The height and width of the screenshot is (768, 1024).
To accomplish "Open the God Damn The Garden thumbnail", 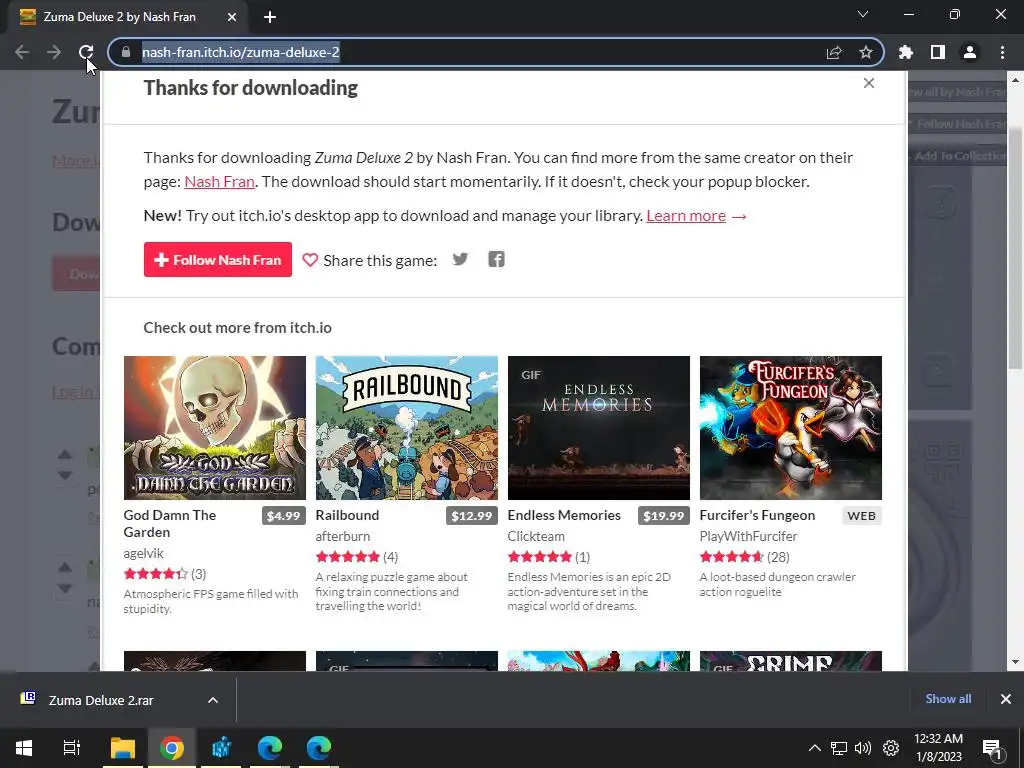I will [x=214, y=428].
